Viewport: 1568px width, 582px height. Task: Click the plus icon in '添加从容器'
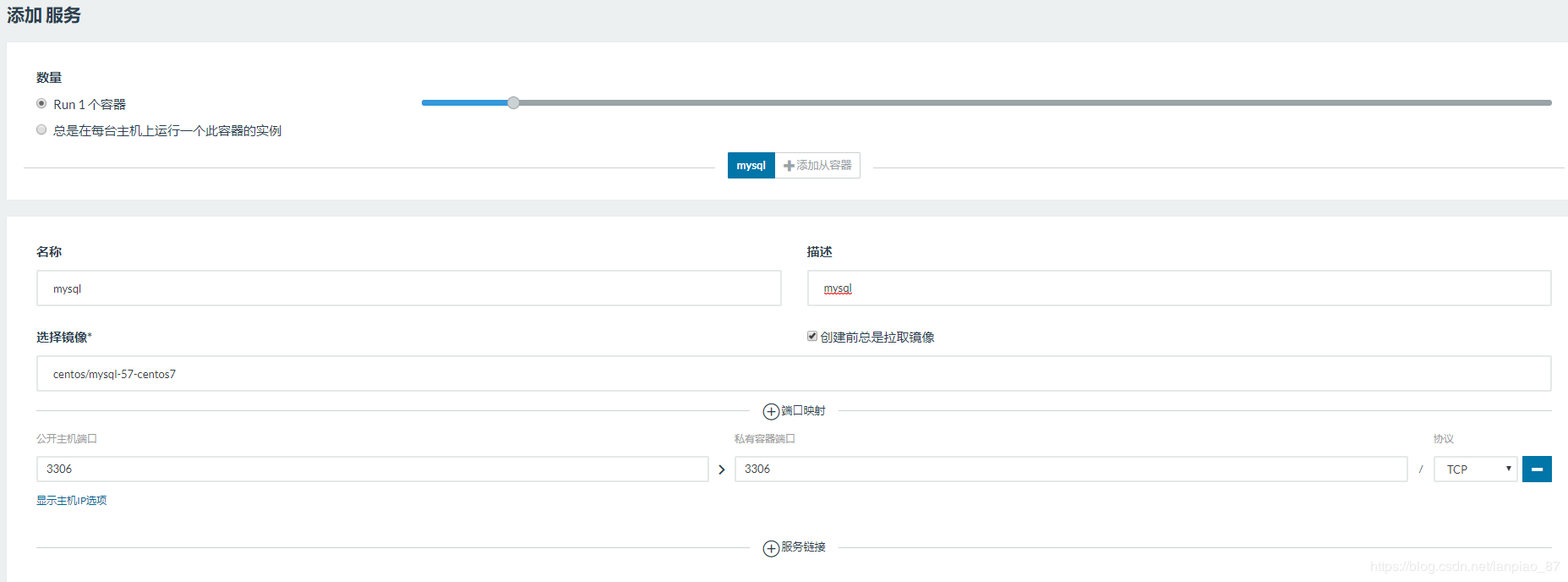tap(789, 166)
